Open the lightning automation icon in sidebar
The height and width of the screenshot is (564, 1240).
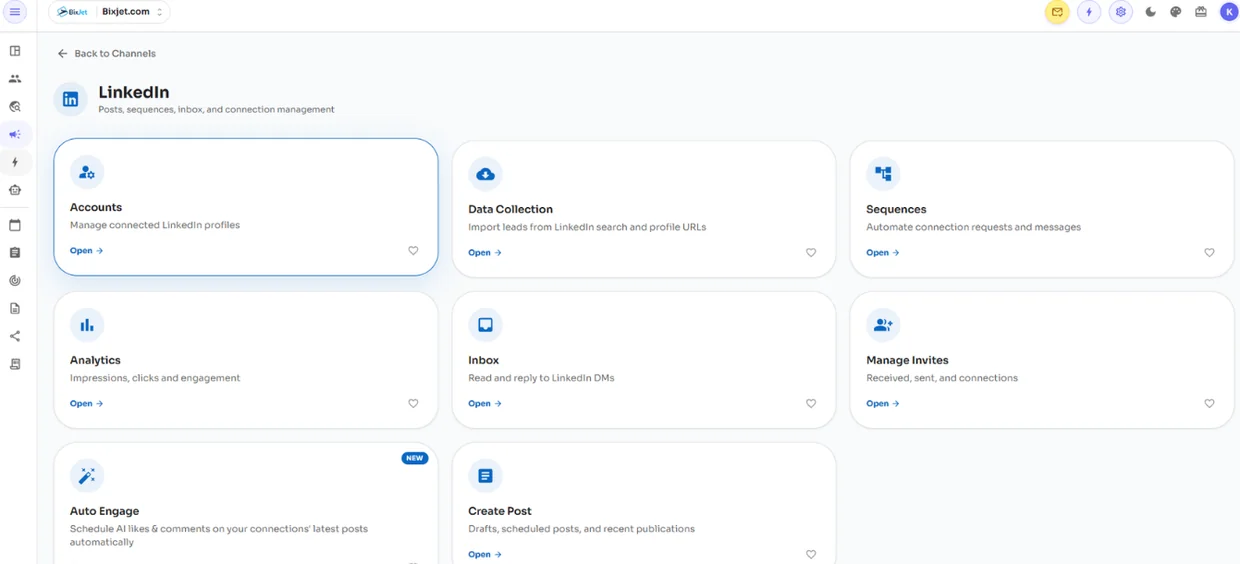tap(15, 162)
